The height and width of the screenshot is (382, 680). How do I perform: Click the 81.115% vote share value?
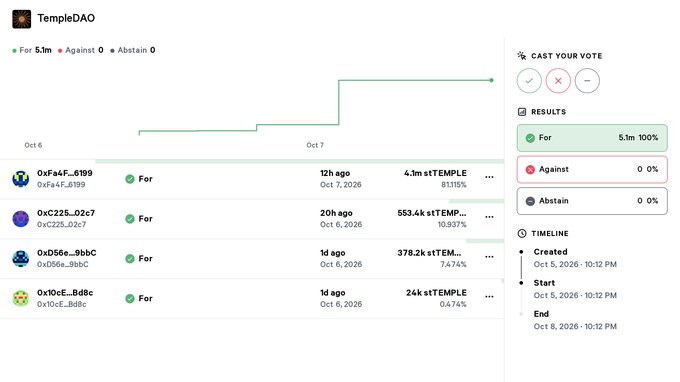(x=454, y=185)
